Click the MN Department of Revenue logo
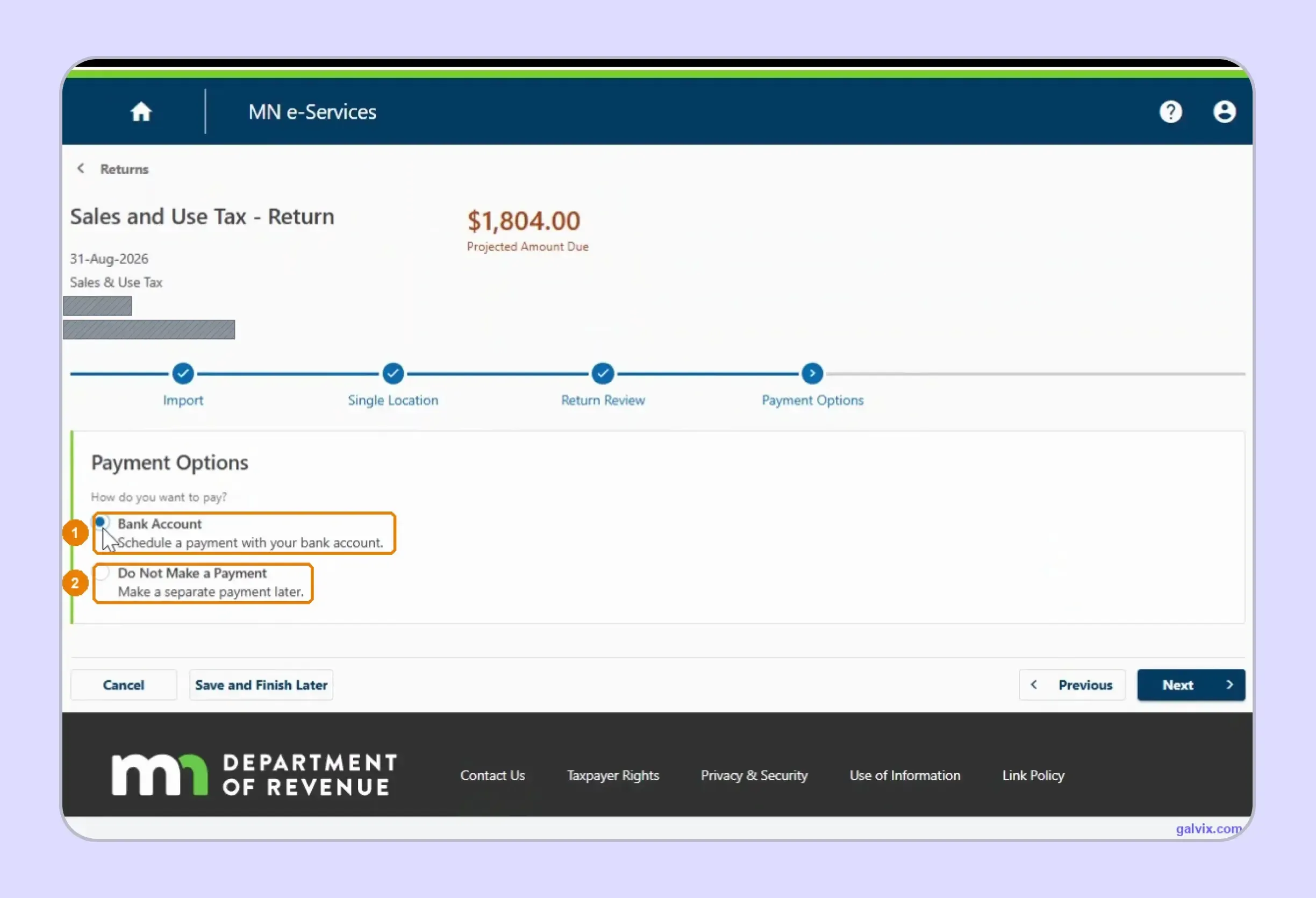The image size is (1316, 898). coord(254,774)
